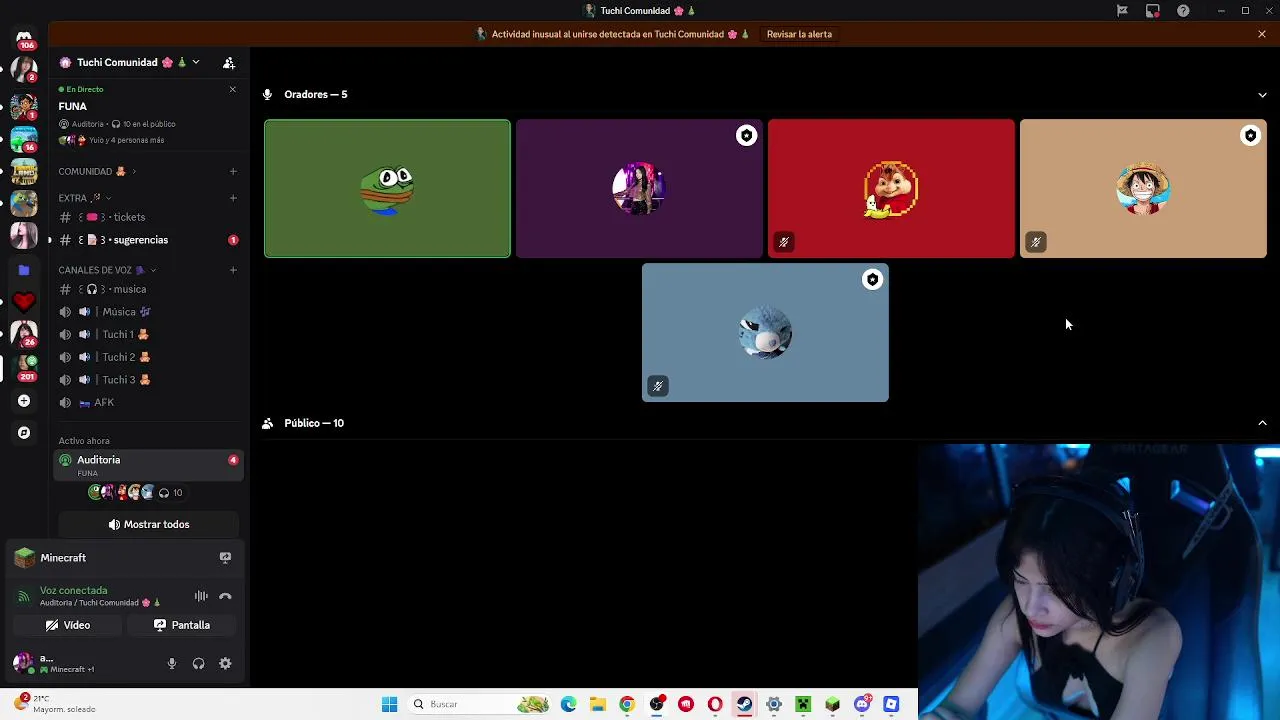Disconnect from voice with hang-up icon
Screen dimensions: 1280x720
[225, 596]
